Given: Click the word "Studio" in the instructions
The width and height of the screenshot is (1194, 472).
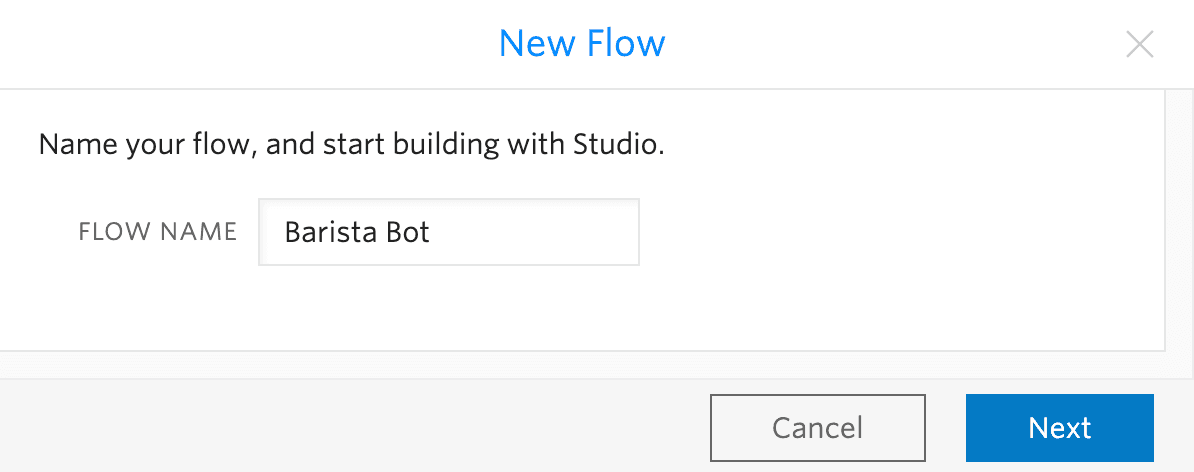Looking at the screenshot, I should pos(614,145).
